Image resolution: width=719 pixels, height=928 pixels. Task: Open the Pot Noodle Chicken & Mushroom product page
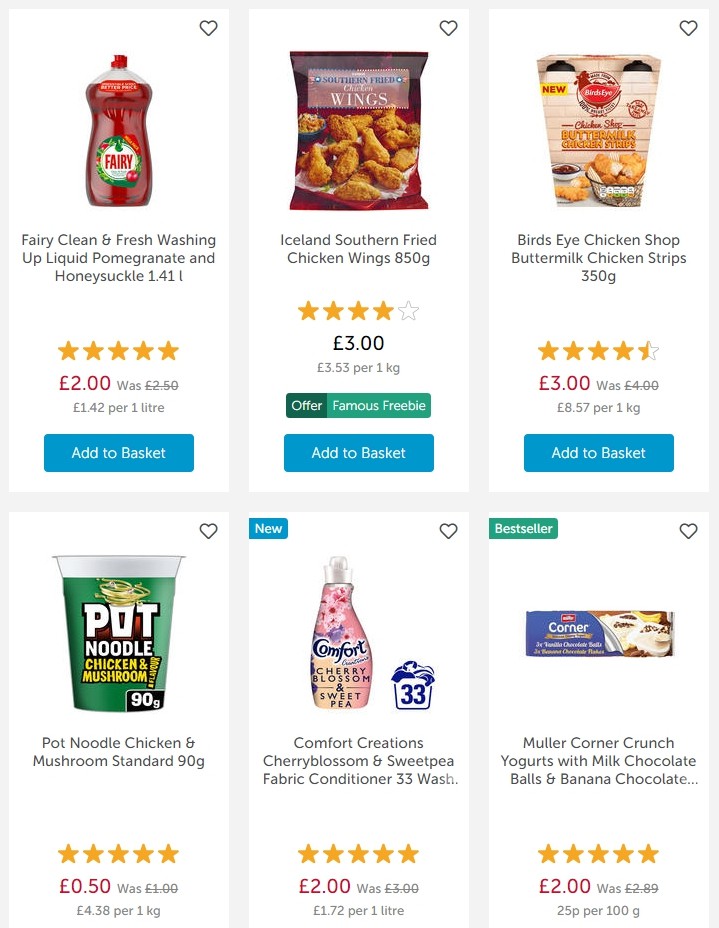pyautogui.click(x=118, y=751)
